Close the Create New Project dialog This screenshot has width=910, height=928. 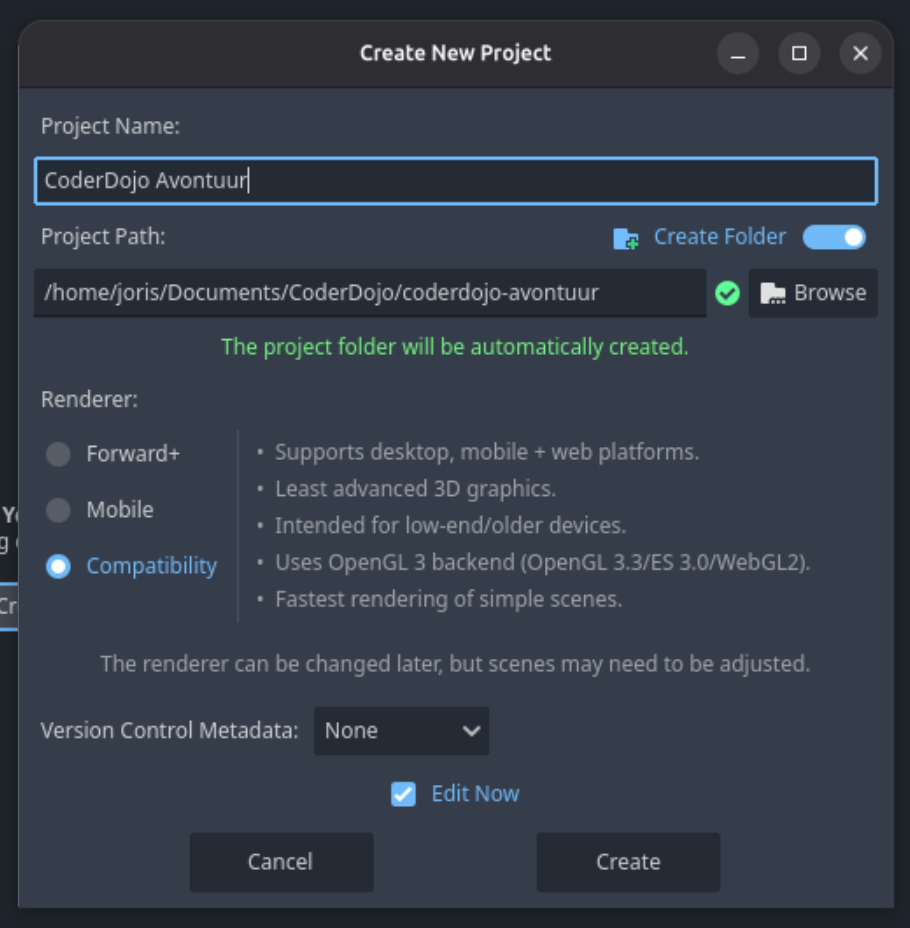tap(860, 54)
